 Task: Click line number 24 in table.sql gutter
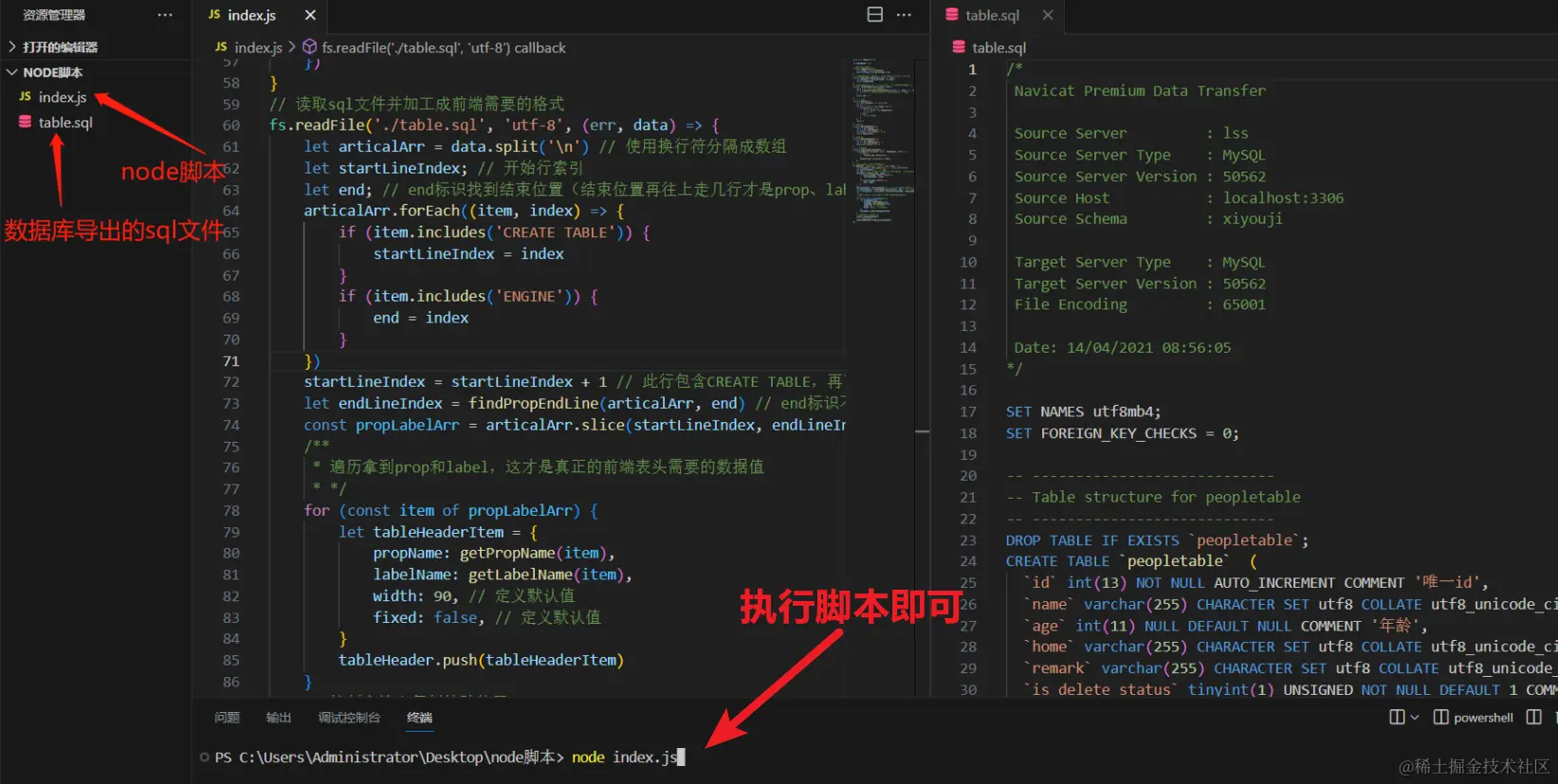pyautogui.click(x=967, y=561)
